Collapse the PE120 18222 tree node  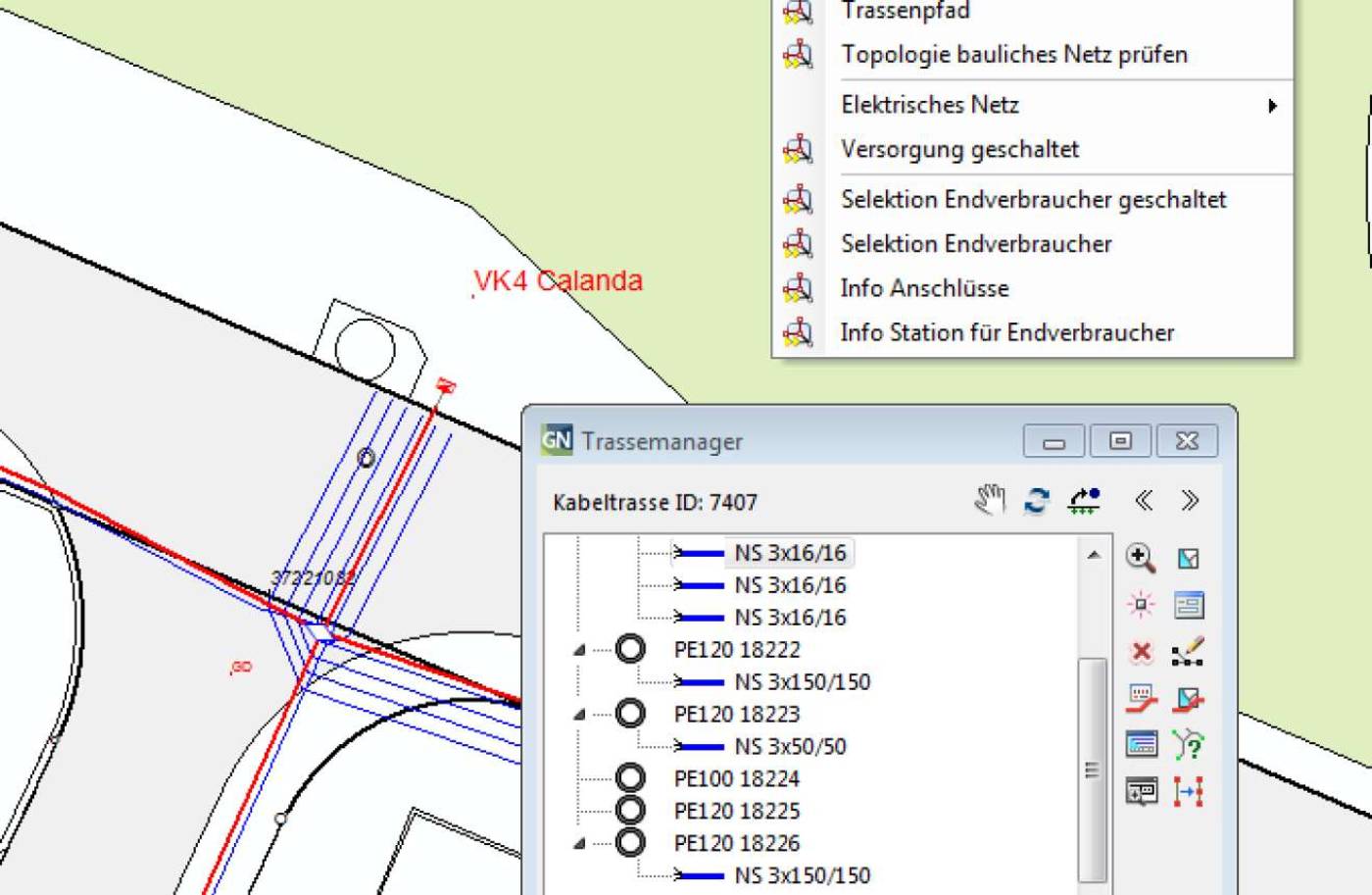point(579,650)
